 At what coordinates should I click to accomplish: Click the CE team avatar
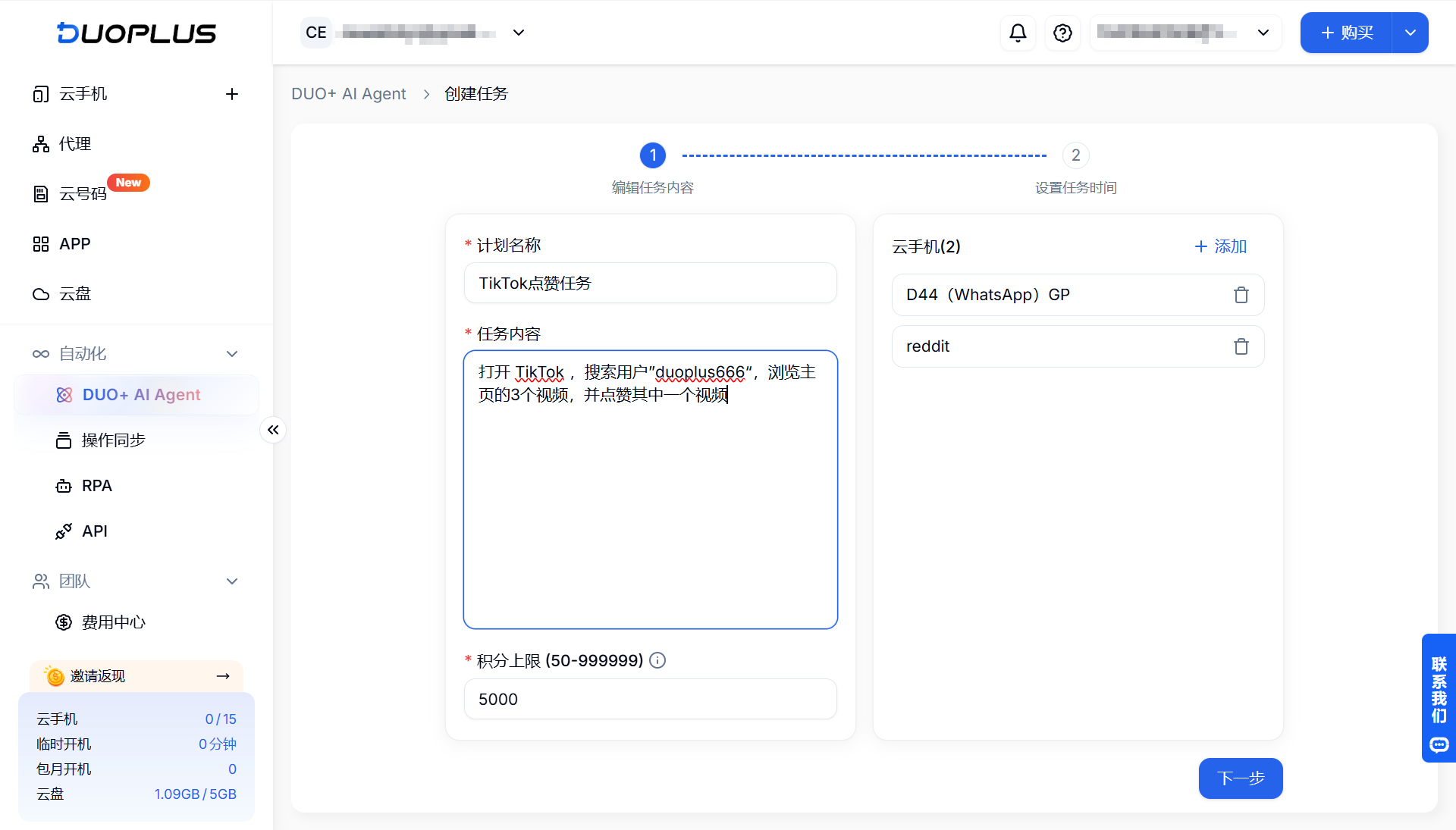coord(316,33)
